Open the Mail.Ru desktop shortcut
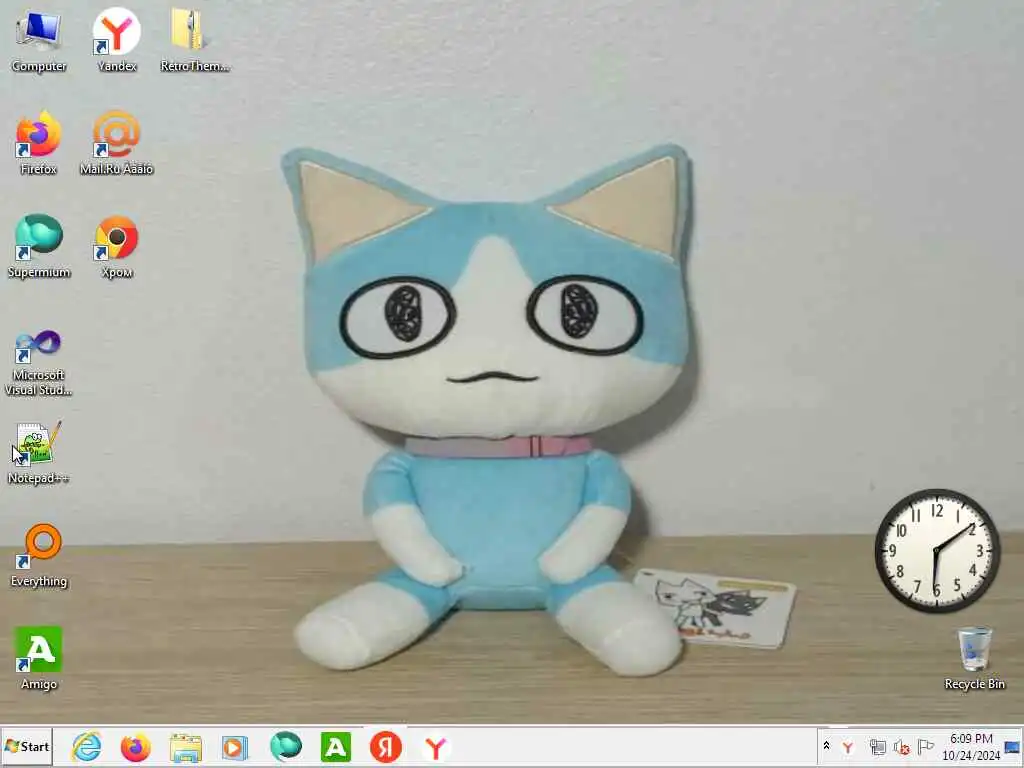1024x768 pixels. coord(116,143)
